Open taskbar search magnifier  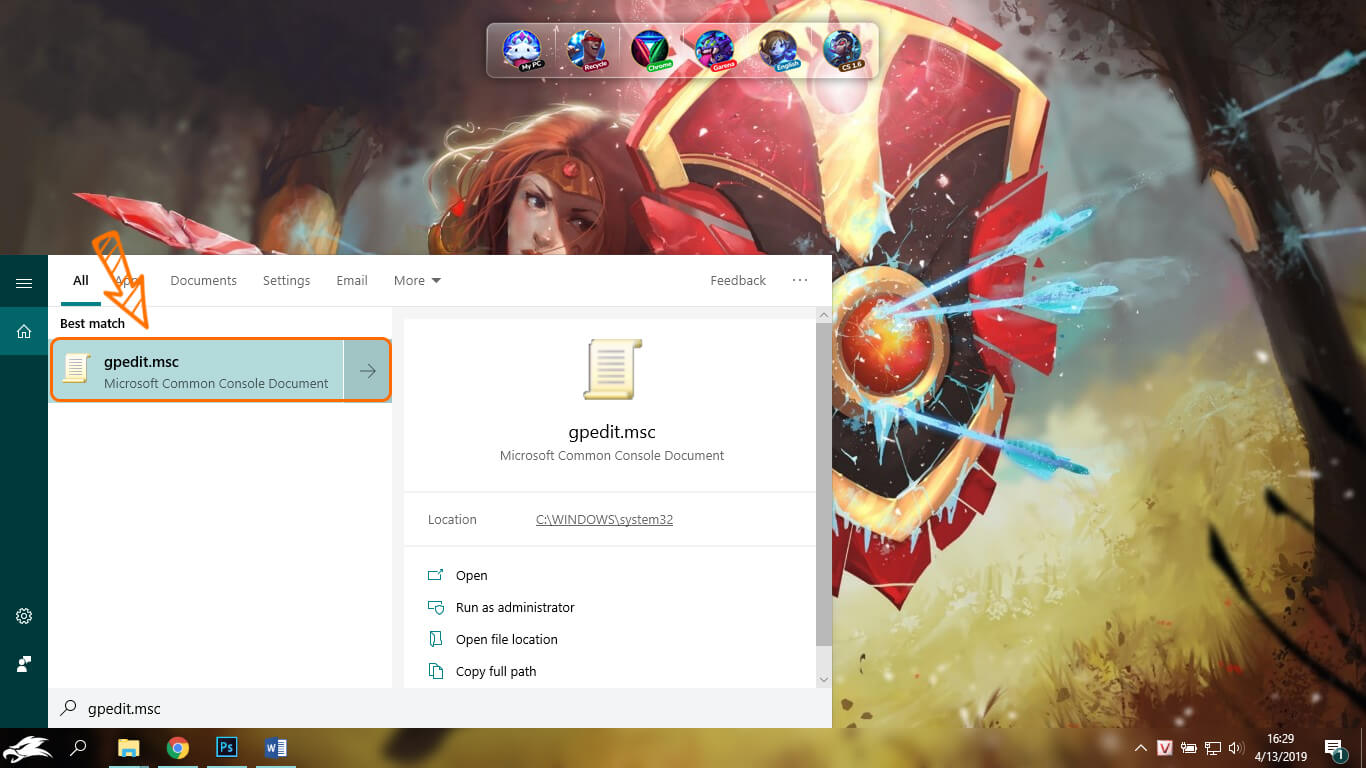(78, 748)
